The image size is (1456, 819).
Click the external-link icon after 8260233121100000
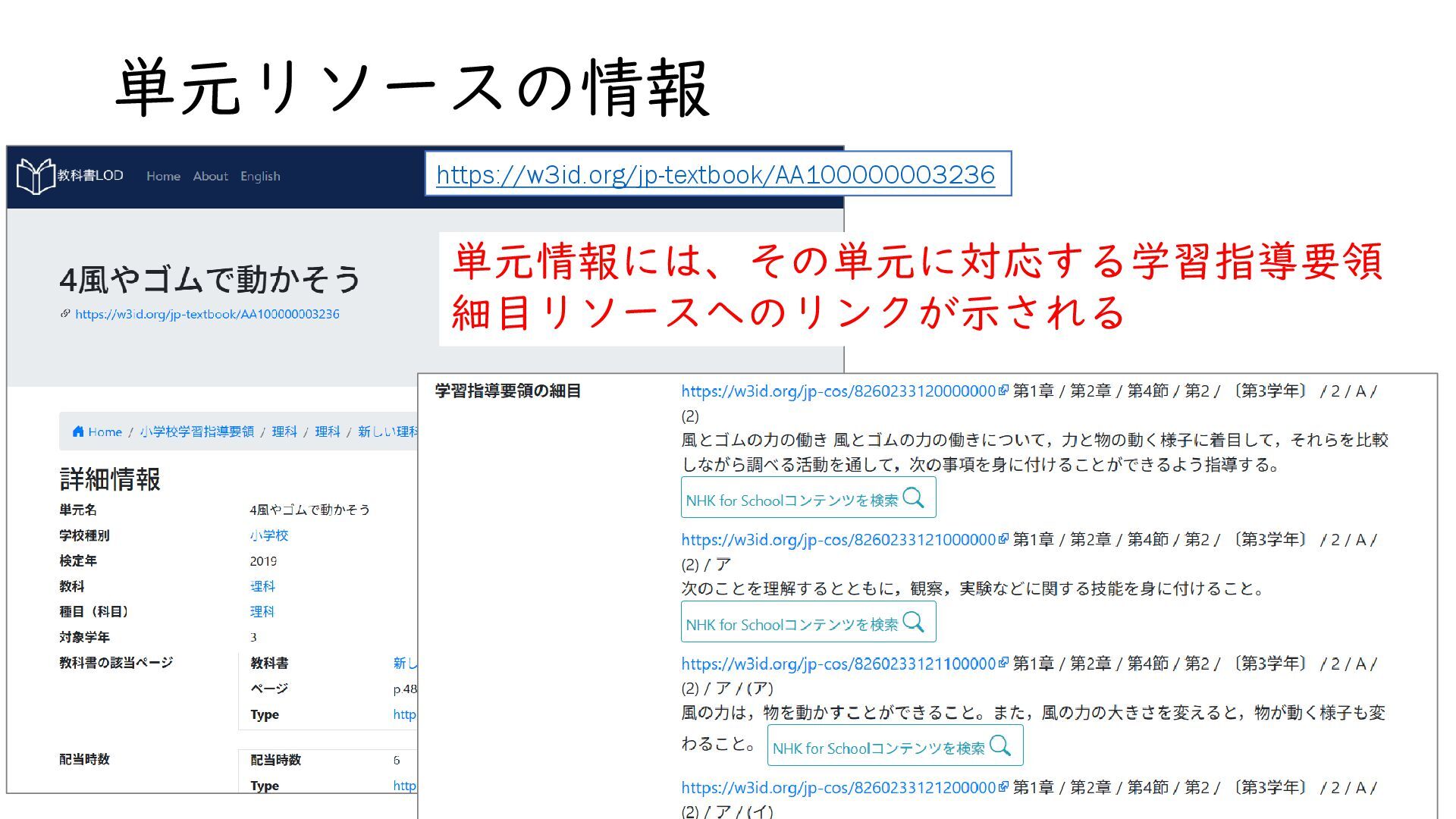[x=1003, y=663]
